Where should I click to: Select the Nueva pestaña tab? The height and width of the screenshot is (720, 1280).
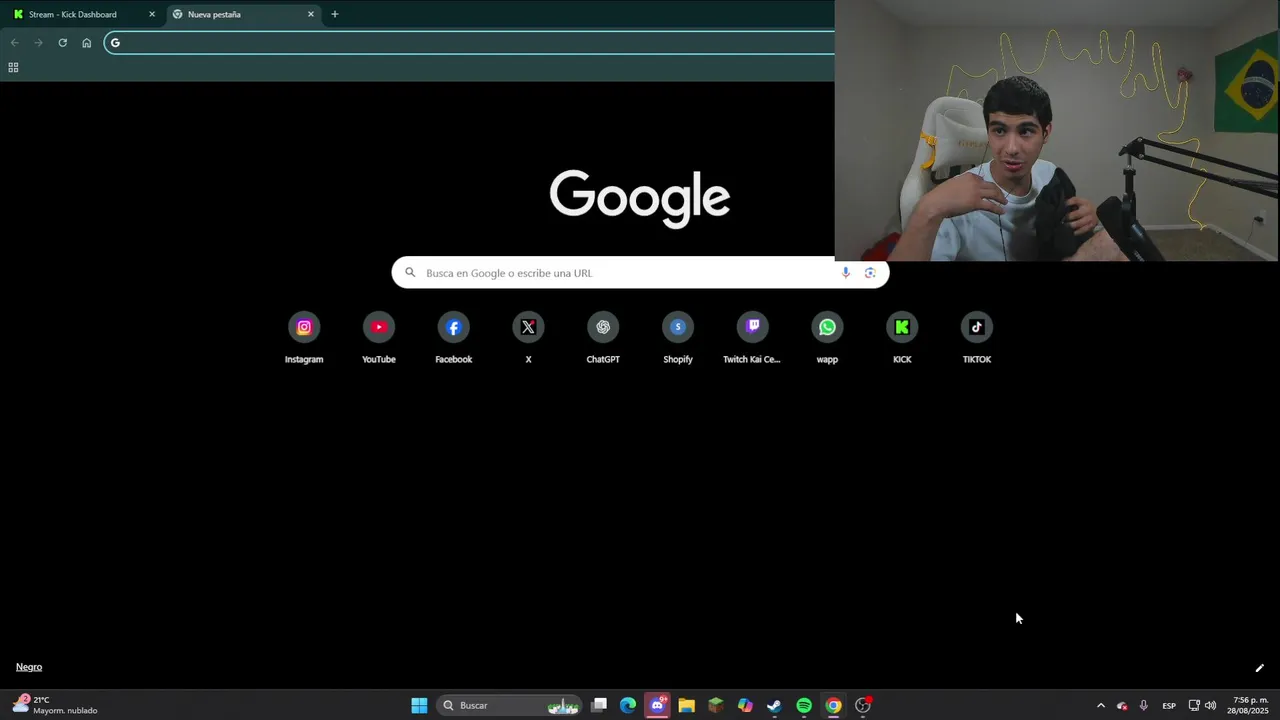242,15
